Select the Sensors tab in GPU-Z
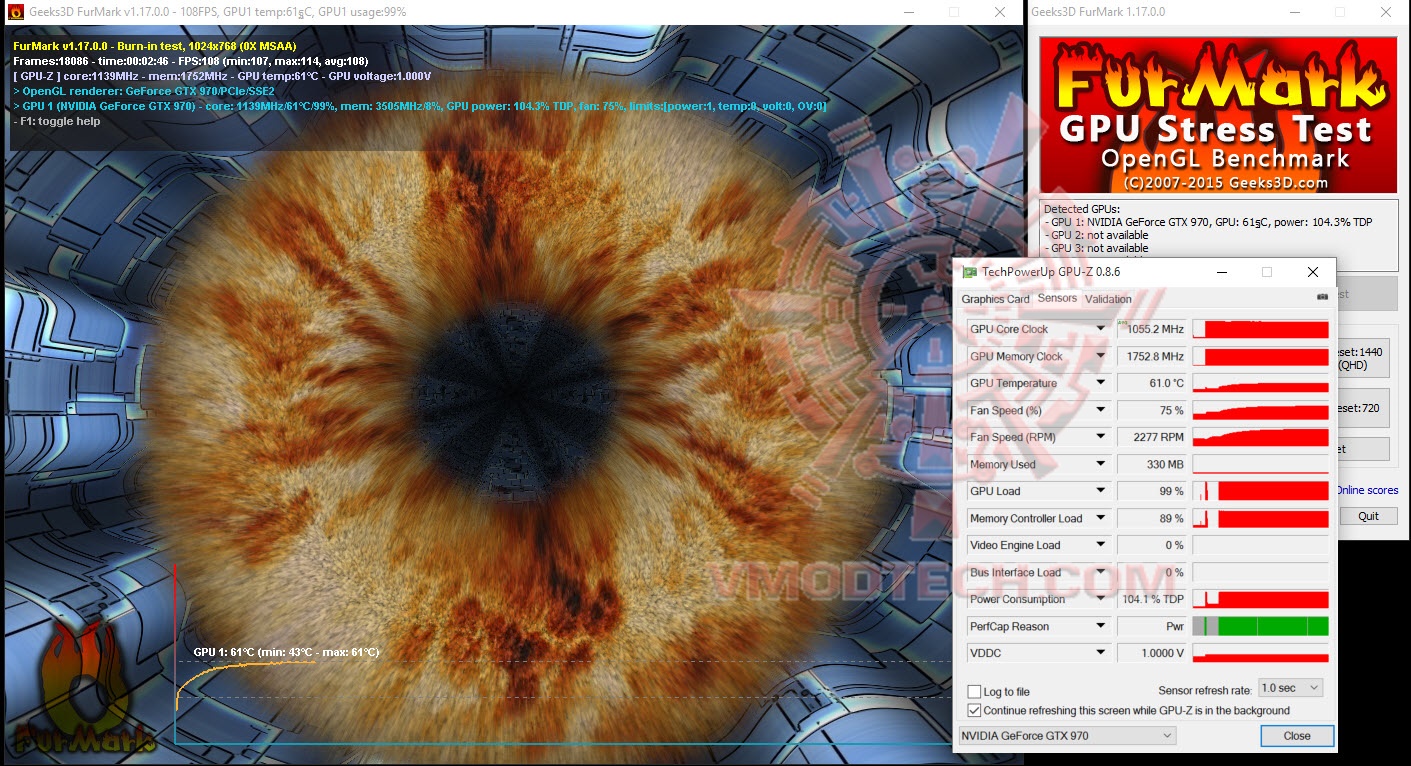The height and width of the screenshot is (766, 1411). point(1057,298)
